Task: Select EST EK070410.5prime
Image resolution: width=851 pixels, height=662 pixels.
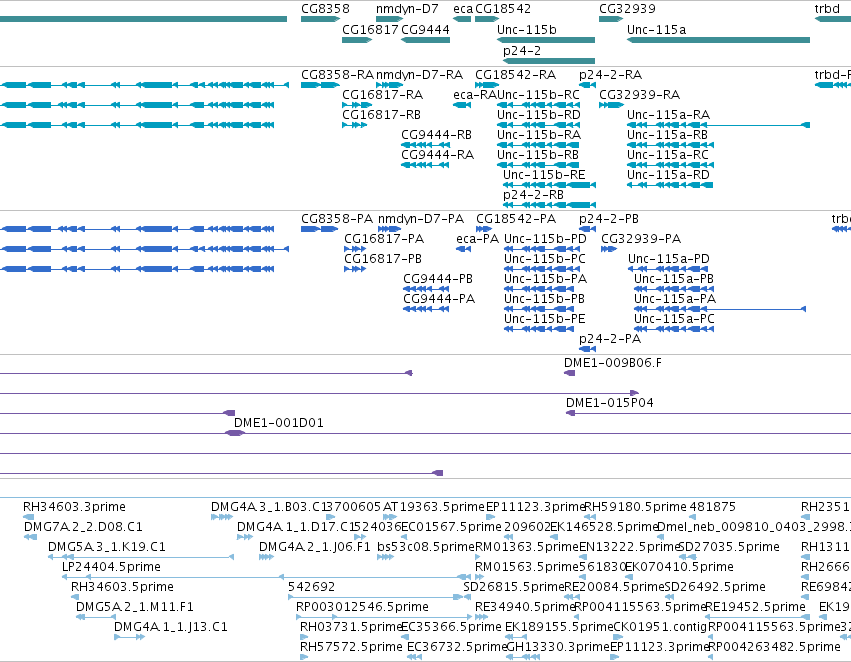Action: tap(679, 567)
